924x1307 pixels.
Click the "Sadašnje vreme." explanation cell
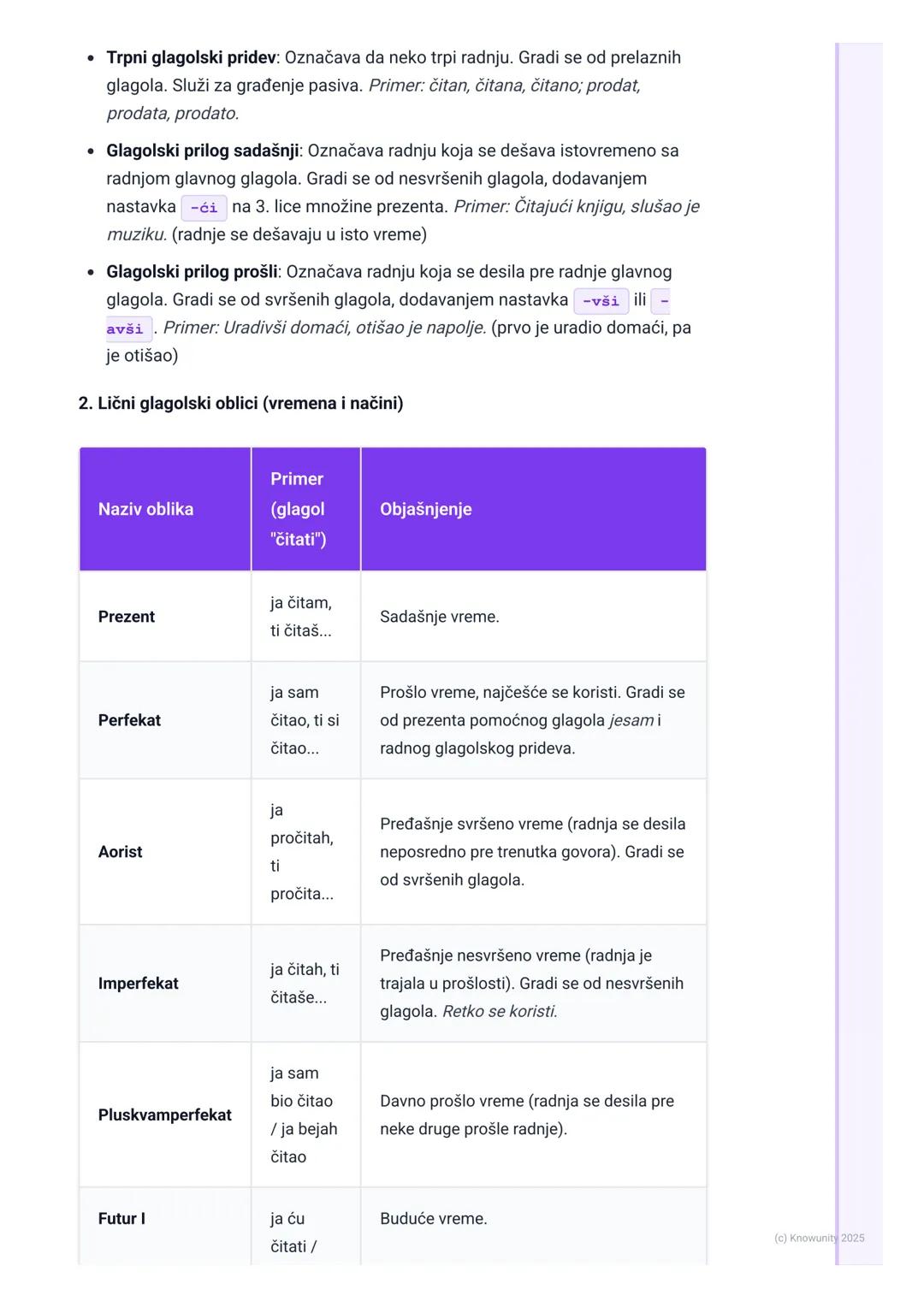coord(440,617)
